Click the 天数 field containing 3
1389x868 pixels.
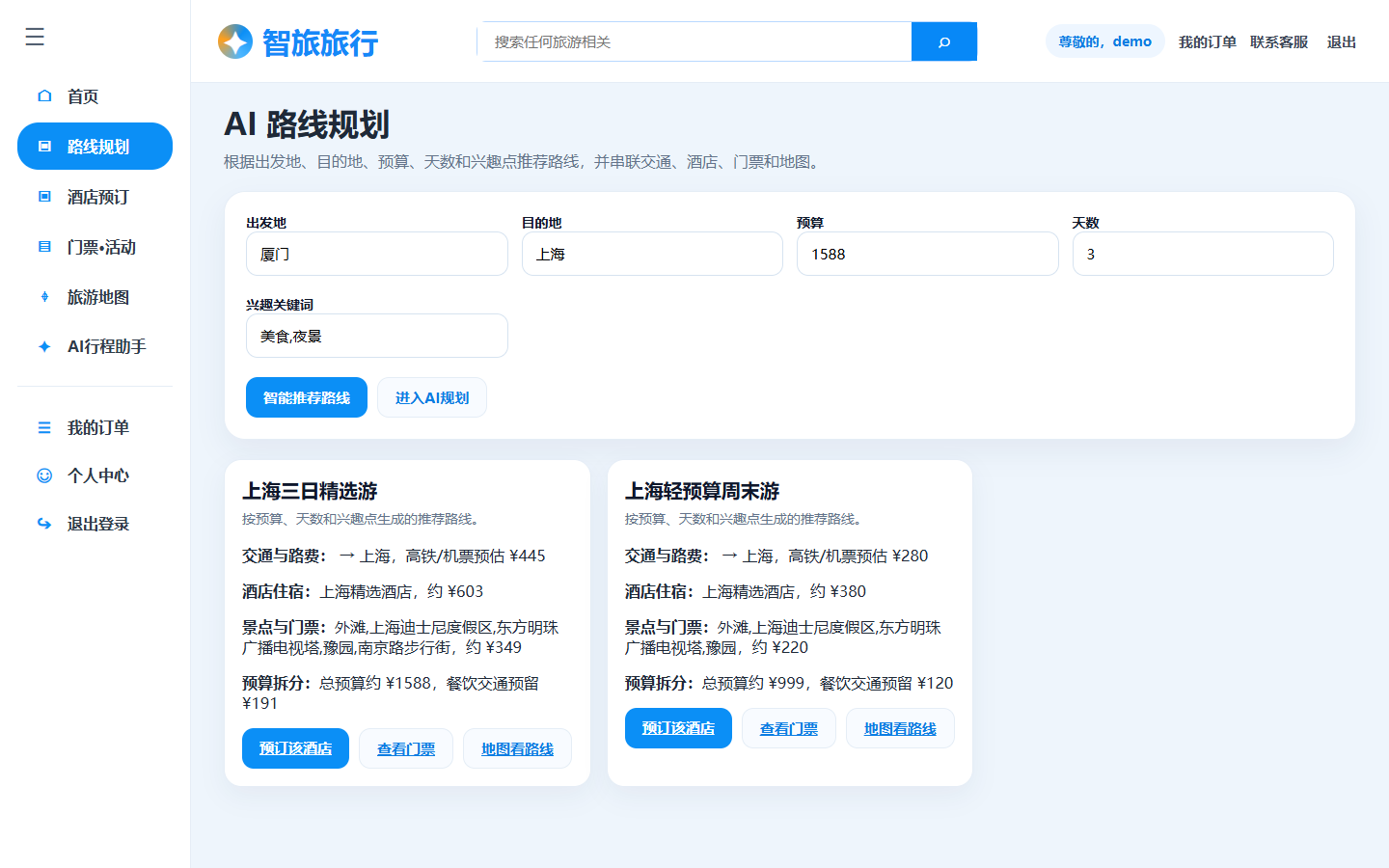coord(1203,254)
